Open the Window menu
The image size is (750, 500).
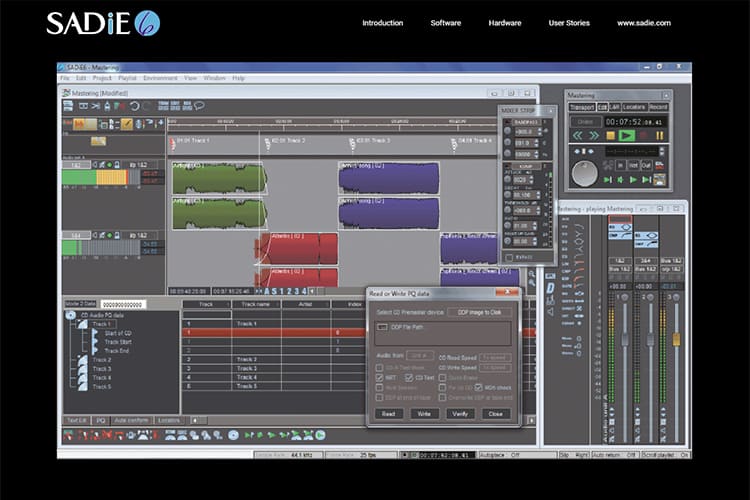(x=214, y=78)
